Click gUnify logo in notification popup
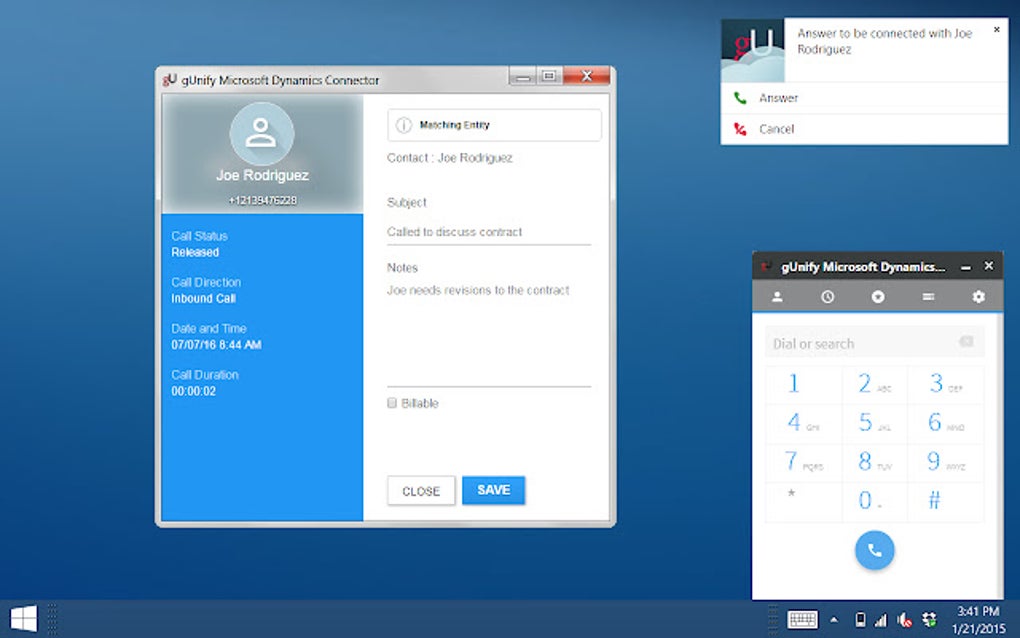The image size is (1020, 638). pos(753,50)
